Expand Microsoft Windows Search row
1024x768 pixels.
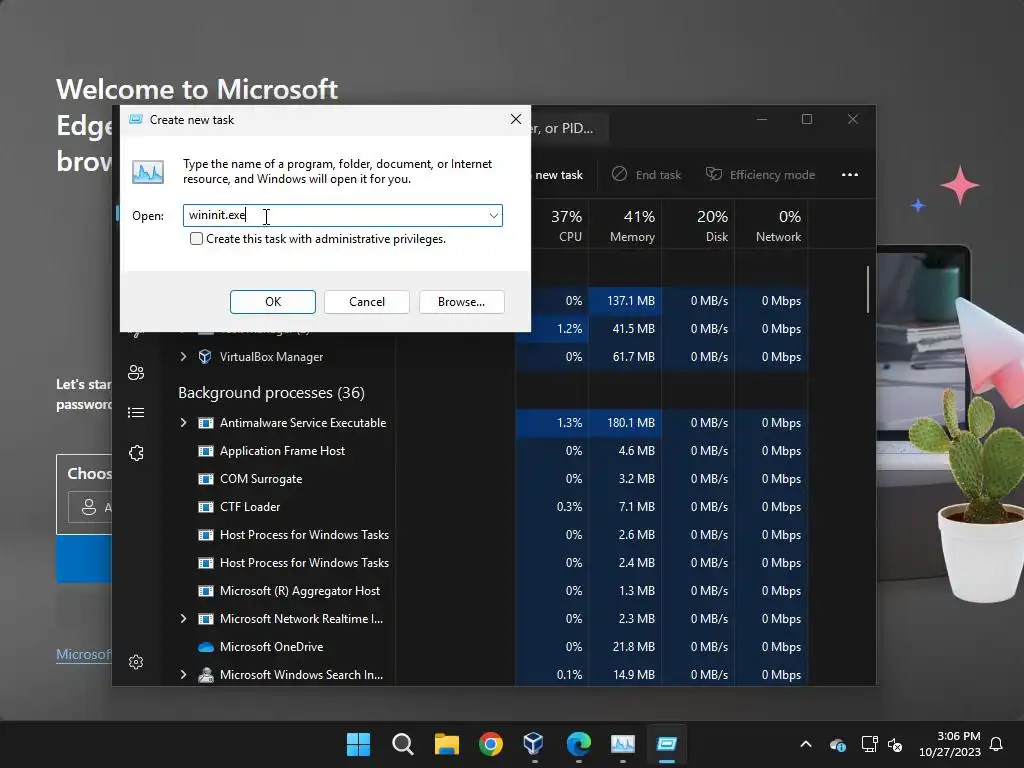point(184,675)
